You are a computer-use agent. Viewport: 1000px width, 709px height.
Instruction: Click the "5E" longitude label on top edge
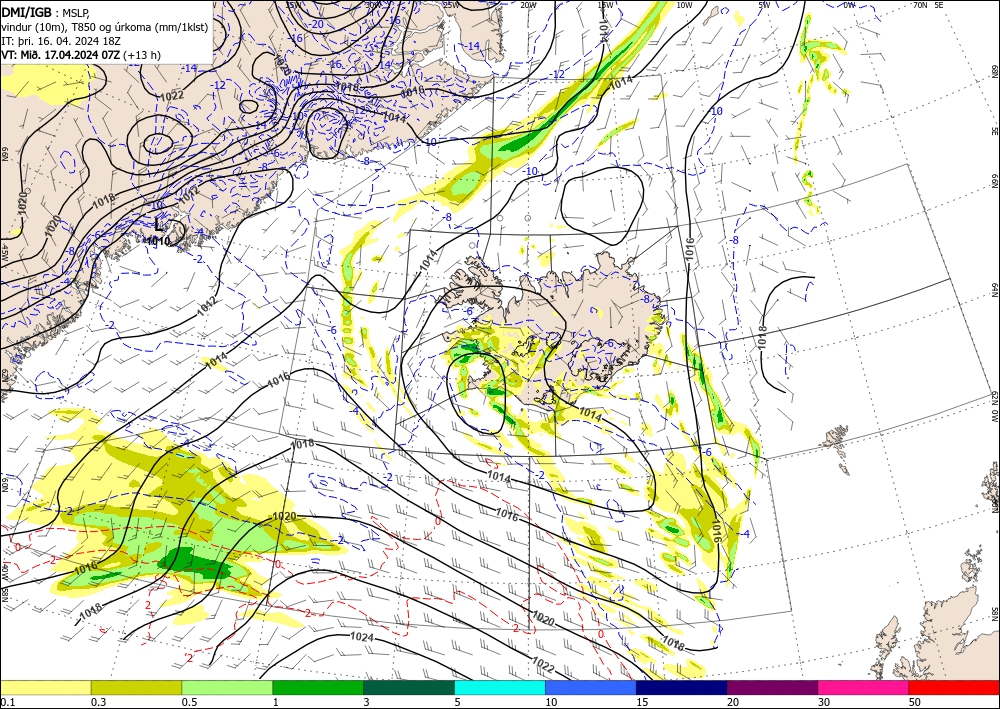pyautogui.click(x=939, y=5)
